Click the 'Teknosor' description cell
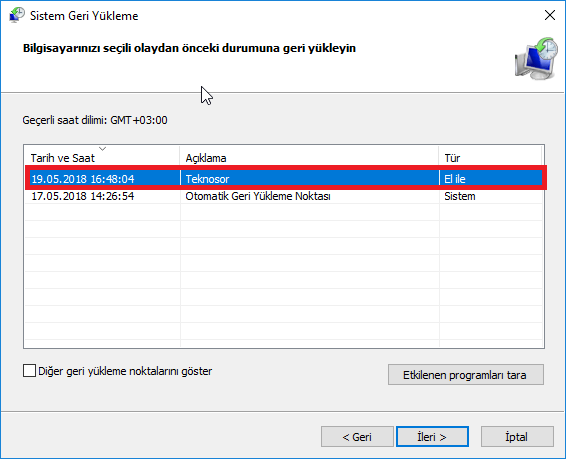The height and width of the screenshot is (459, 566). [207, 179]
